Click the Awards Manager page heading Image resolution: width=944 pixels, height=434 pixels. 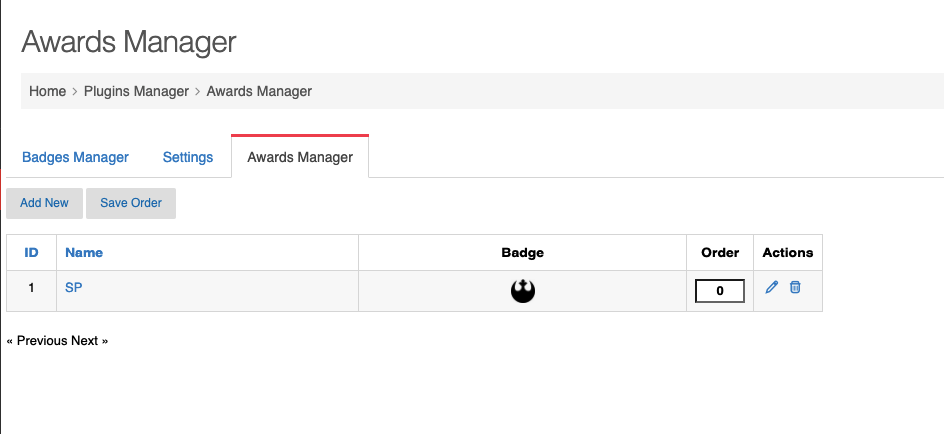pos(129,42)
